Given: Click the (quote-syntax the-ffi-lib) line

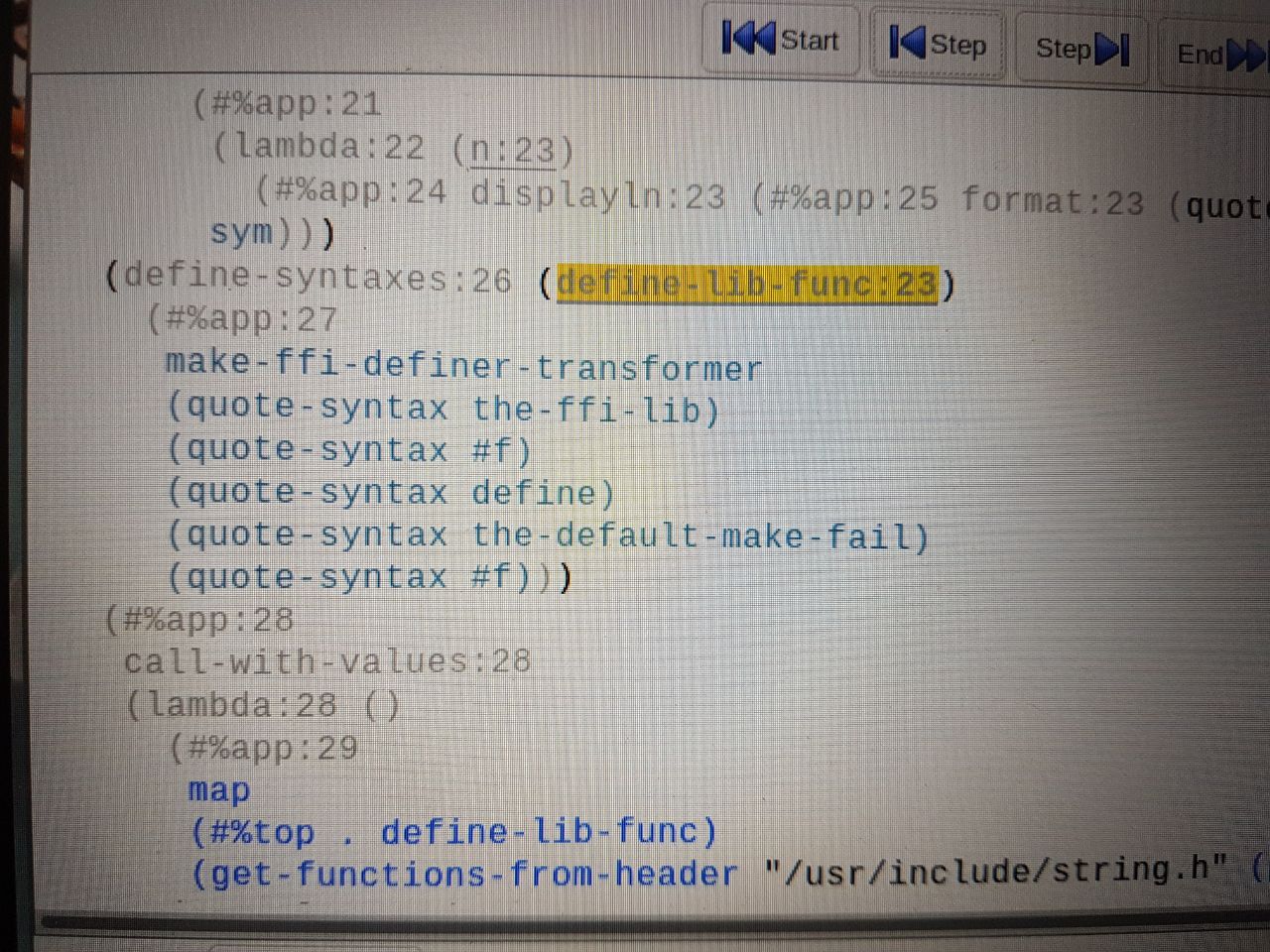Looking at the screenshot, I should coord(444,408).
